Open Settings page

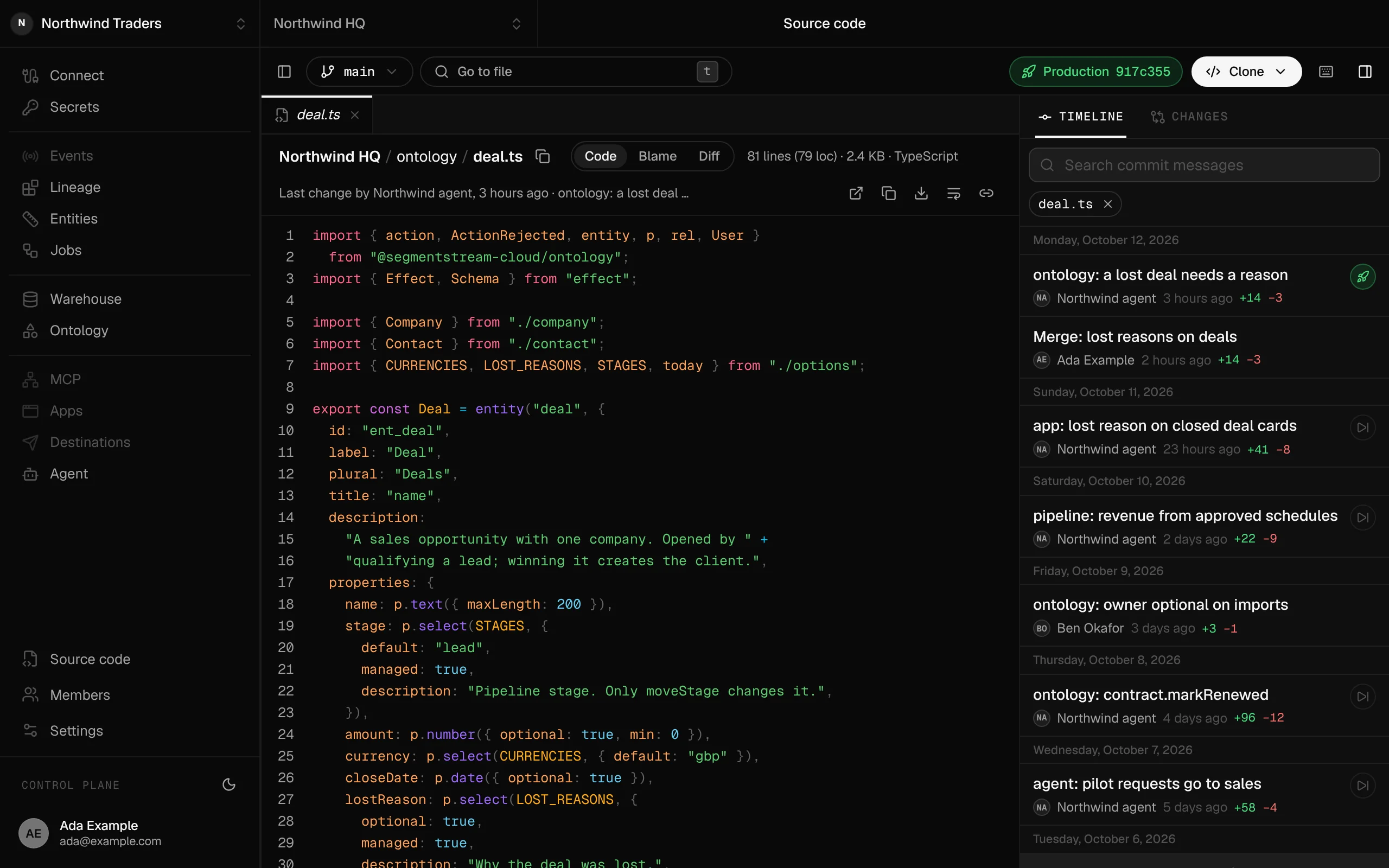pyautogui.click(x=130, y=731)
